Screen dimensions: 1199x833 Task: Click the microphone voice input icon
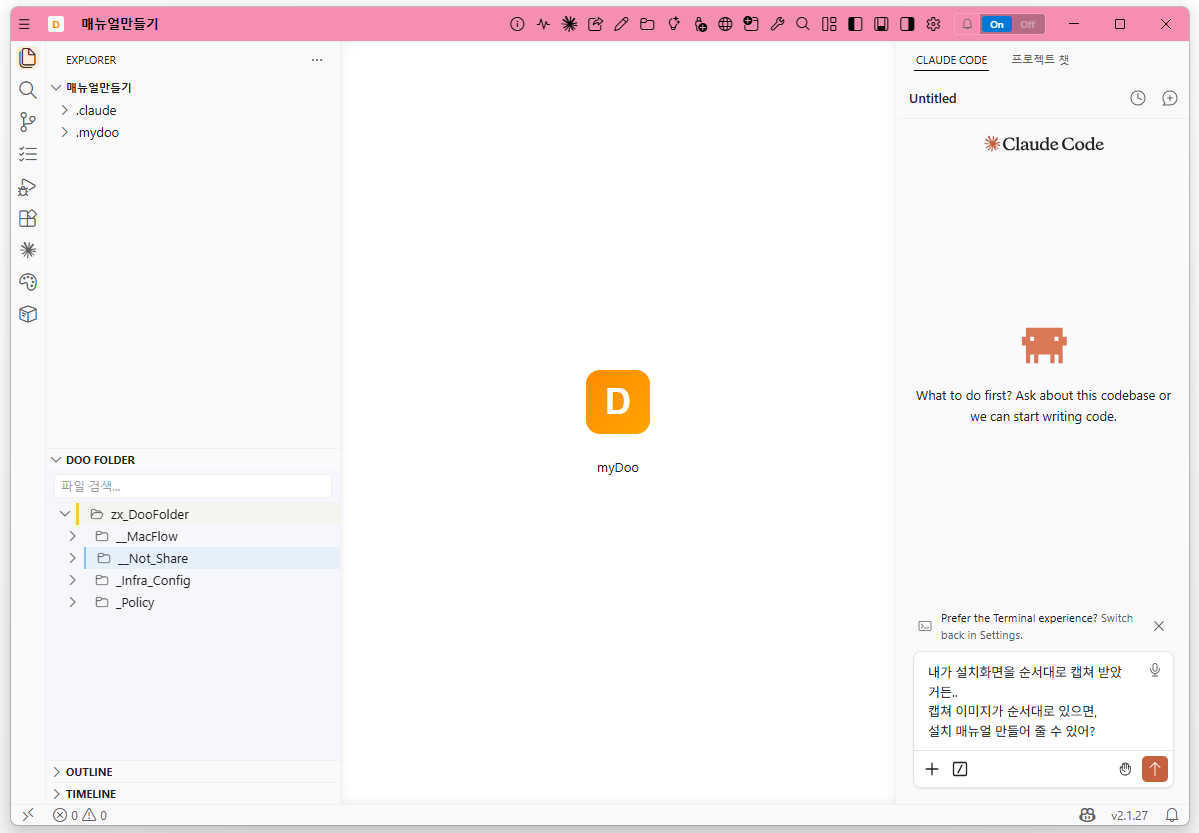pos(1155,670)
